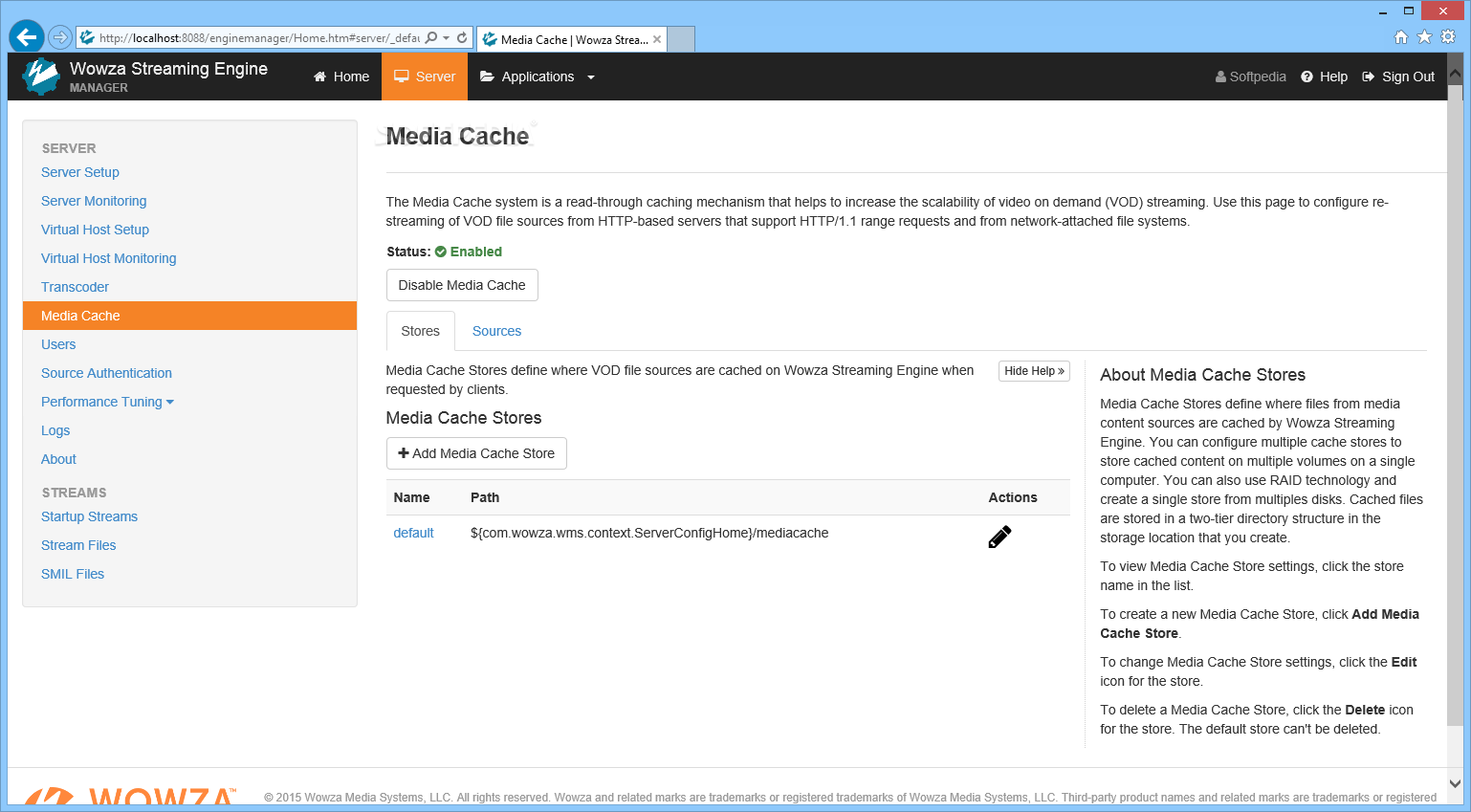Click Add Media Cache Store button
The image size is (1471, 812).
point(476,453)
